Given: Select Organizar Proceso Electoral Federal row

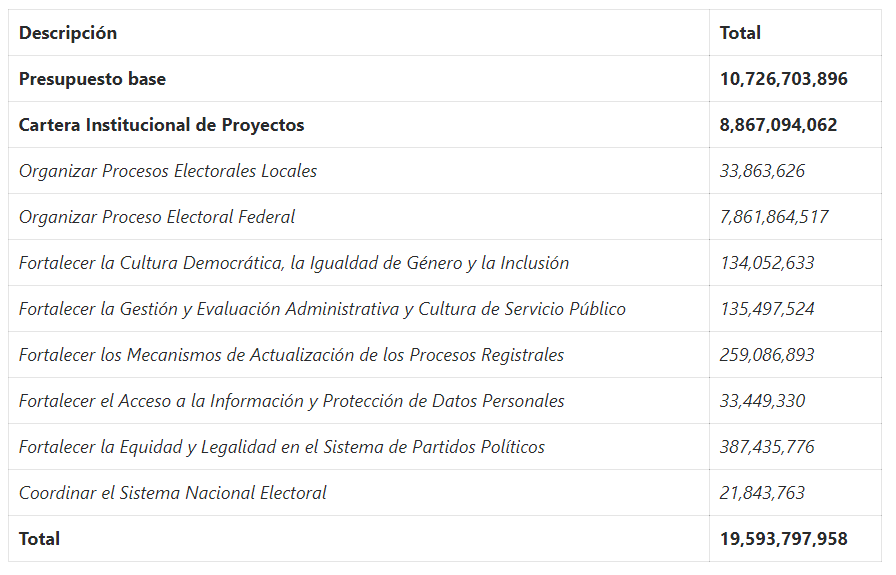Looking at the screenshot, I should pos(157,217).
